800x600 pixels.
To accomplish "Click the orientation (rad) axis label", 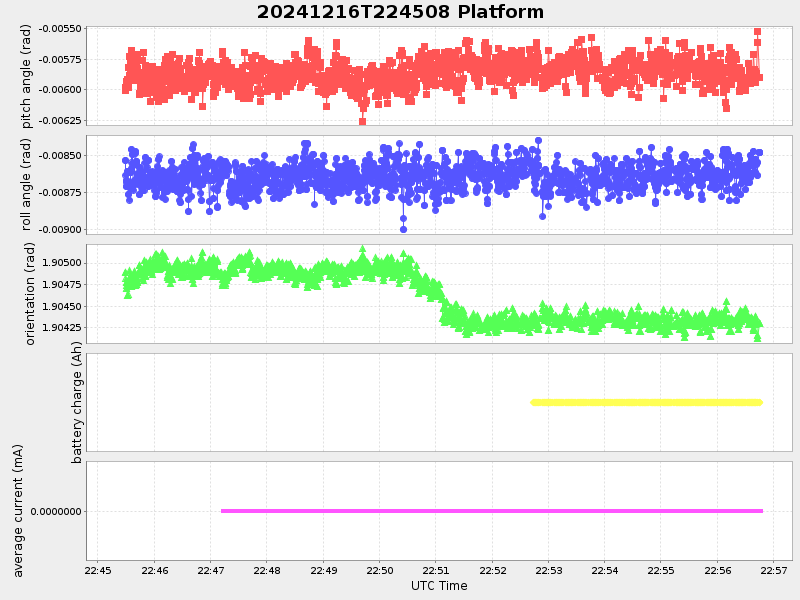I will (x=30, y=294).
